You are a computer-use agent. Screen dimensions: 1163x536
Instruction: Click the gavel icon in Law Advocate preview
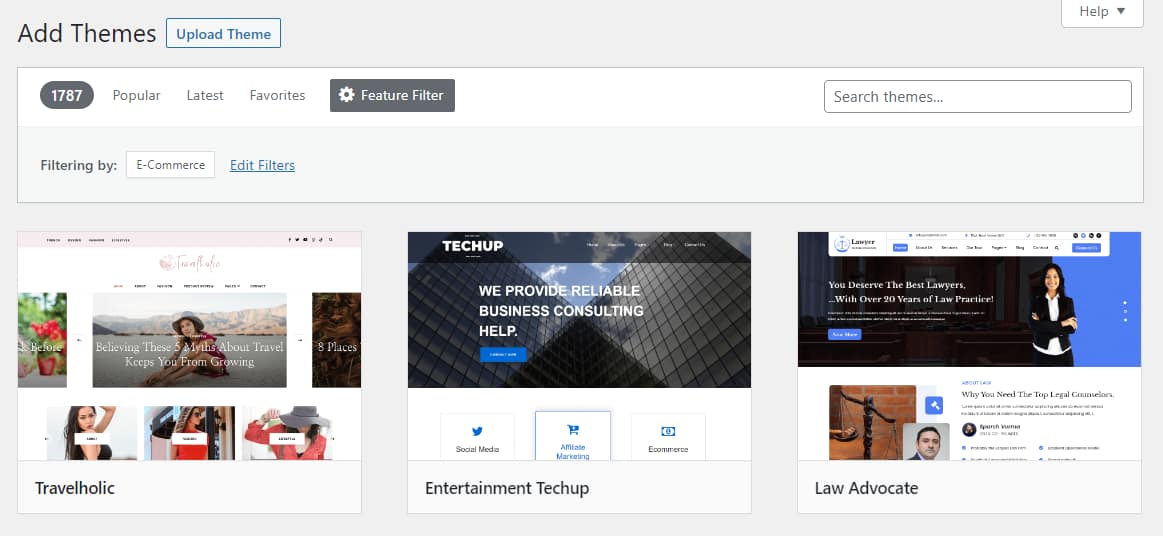934,406
